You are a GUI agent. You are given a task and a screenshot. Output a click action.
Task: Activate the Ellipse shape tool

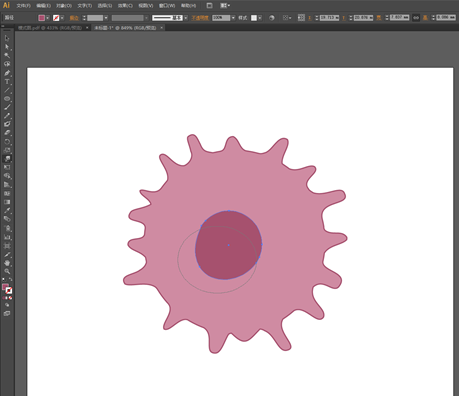tap(7, 99)
